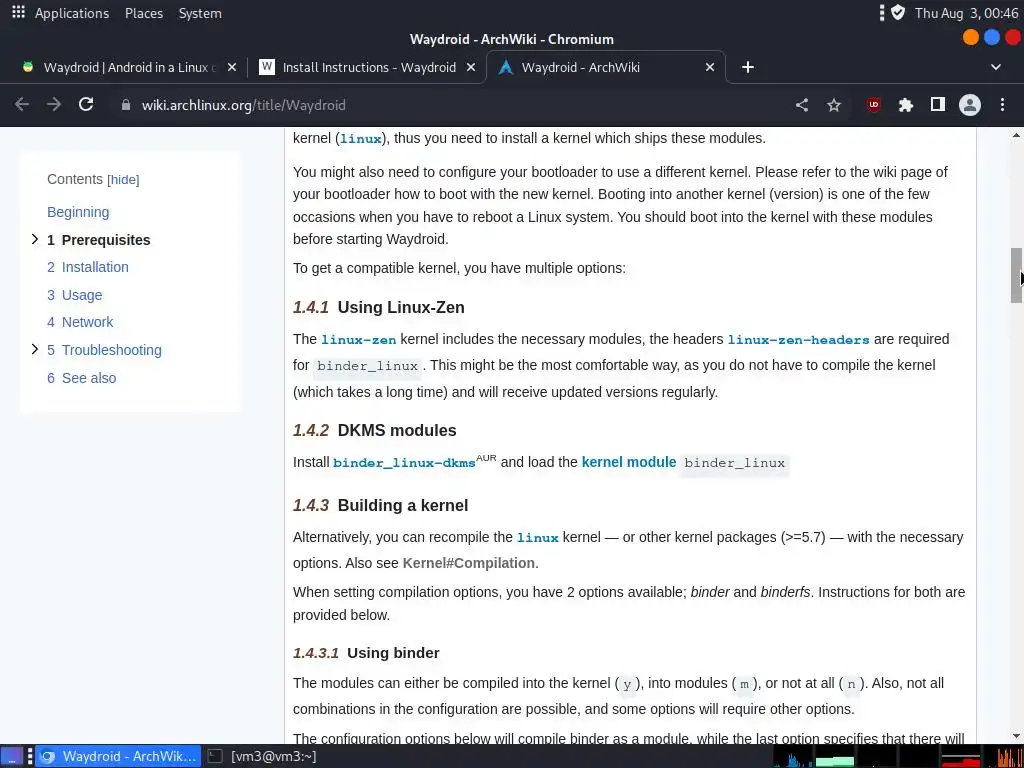The image size is (1024, 768).
Task: Share this page
Action: point(802,104)
